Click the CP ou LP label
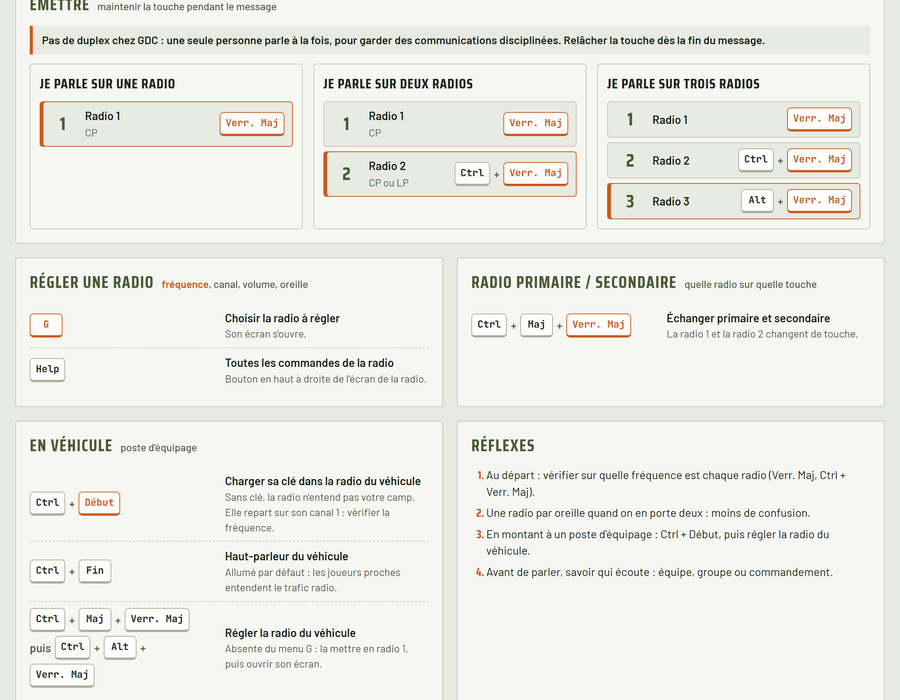This screenshot has width=900, height=700. [x=389, y=183]
